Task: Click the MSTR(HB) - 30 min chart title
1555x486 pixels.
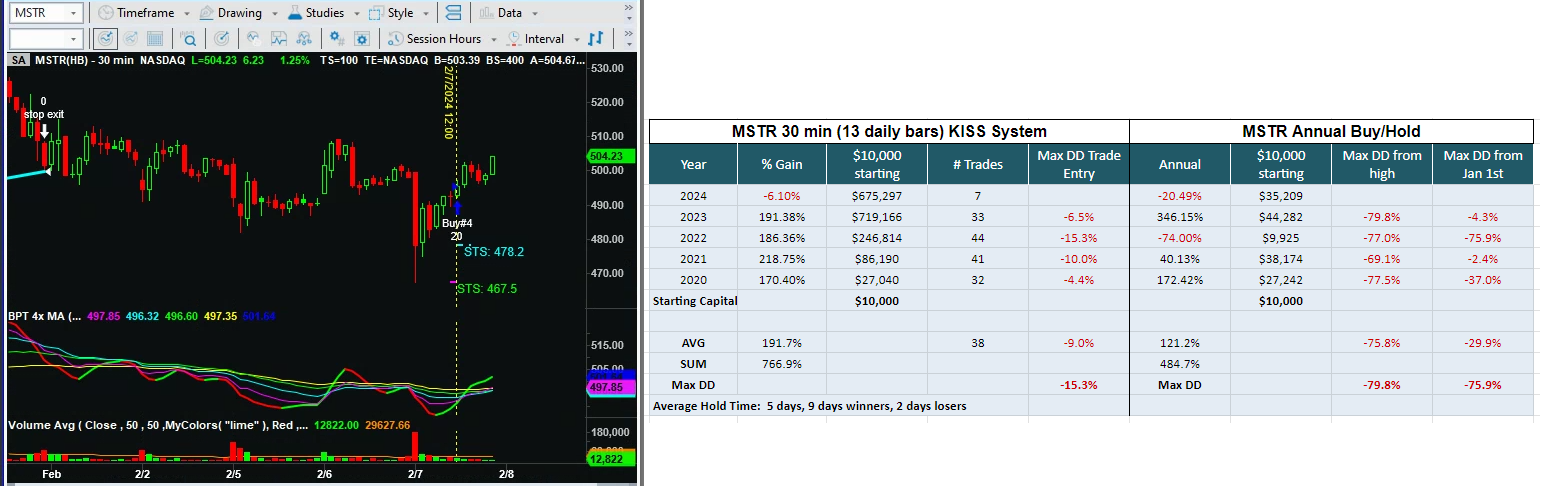Action: 82,60
